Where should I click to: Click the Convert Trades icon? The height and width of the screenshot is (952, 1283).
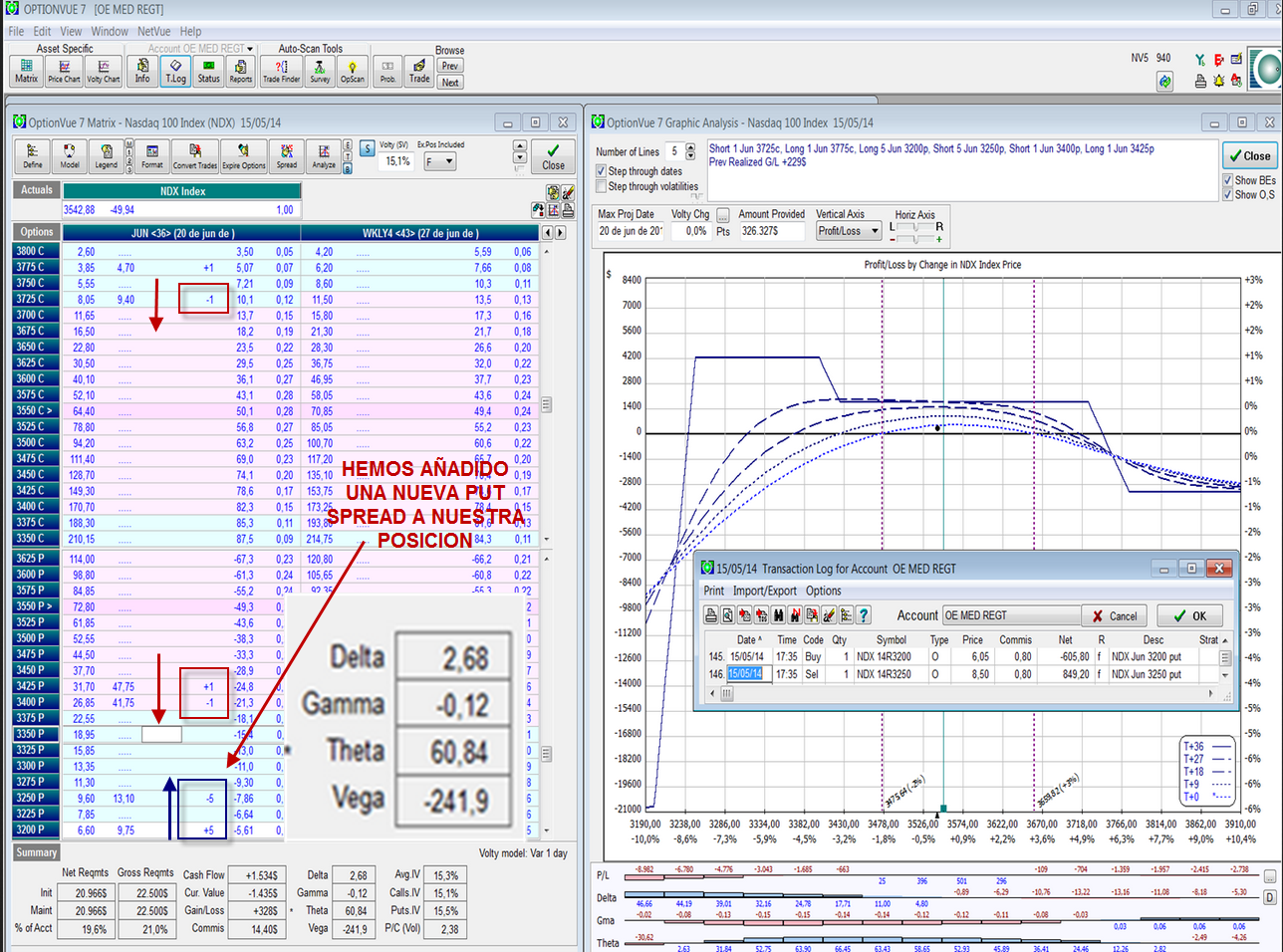coord(194,156)
